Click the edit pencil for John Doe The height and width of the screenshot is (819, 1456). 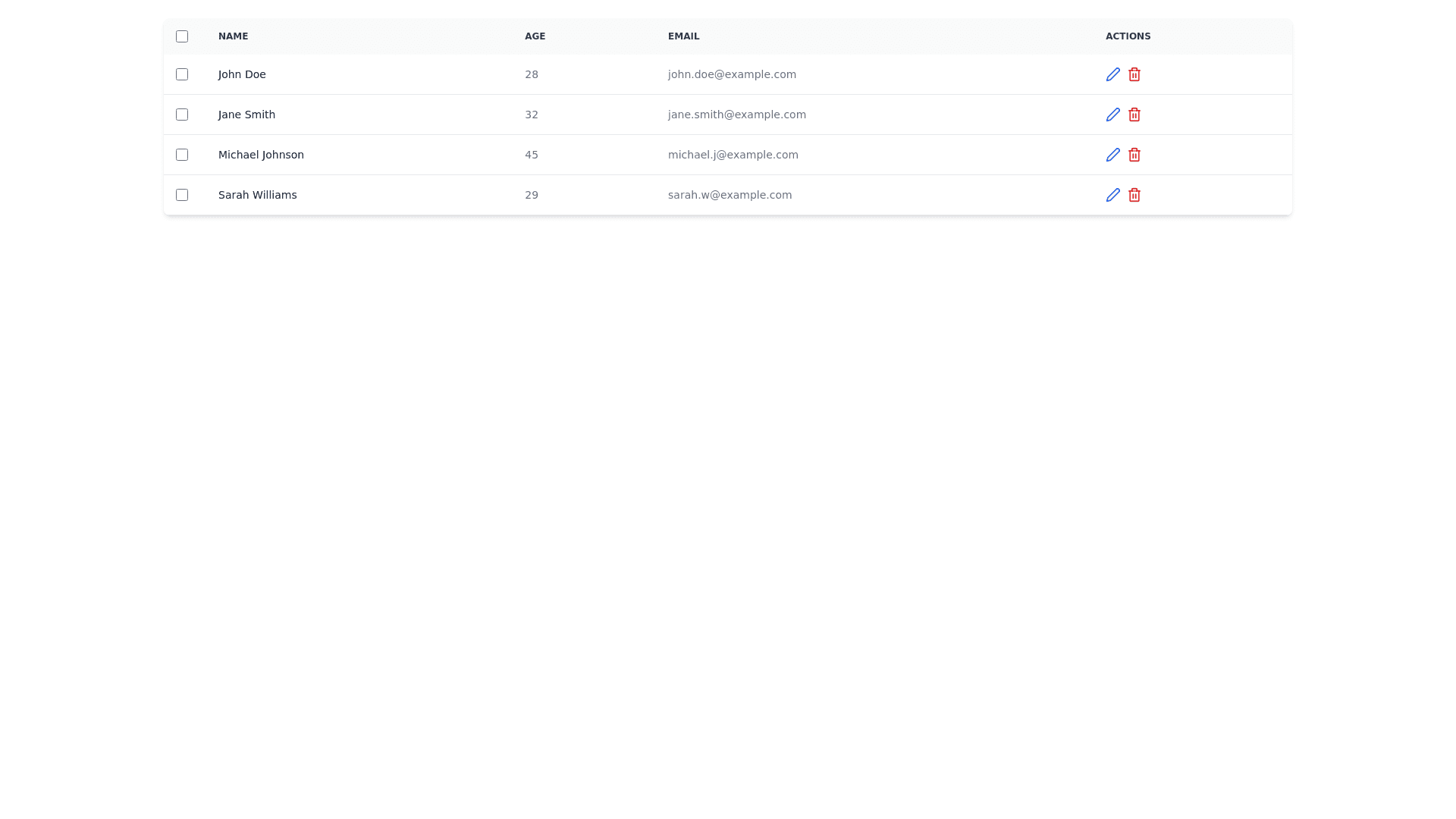click(x=1112, y=74)
